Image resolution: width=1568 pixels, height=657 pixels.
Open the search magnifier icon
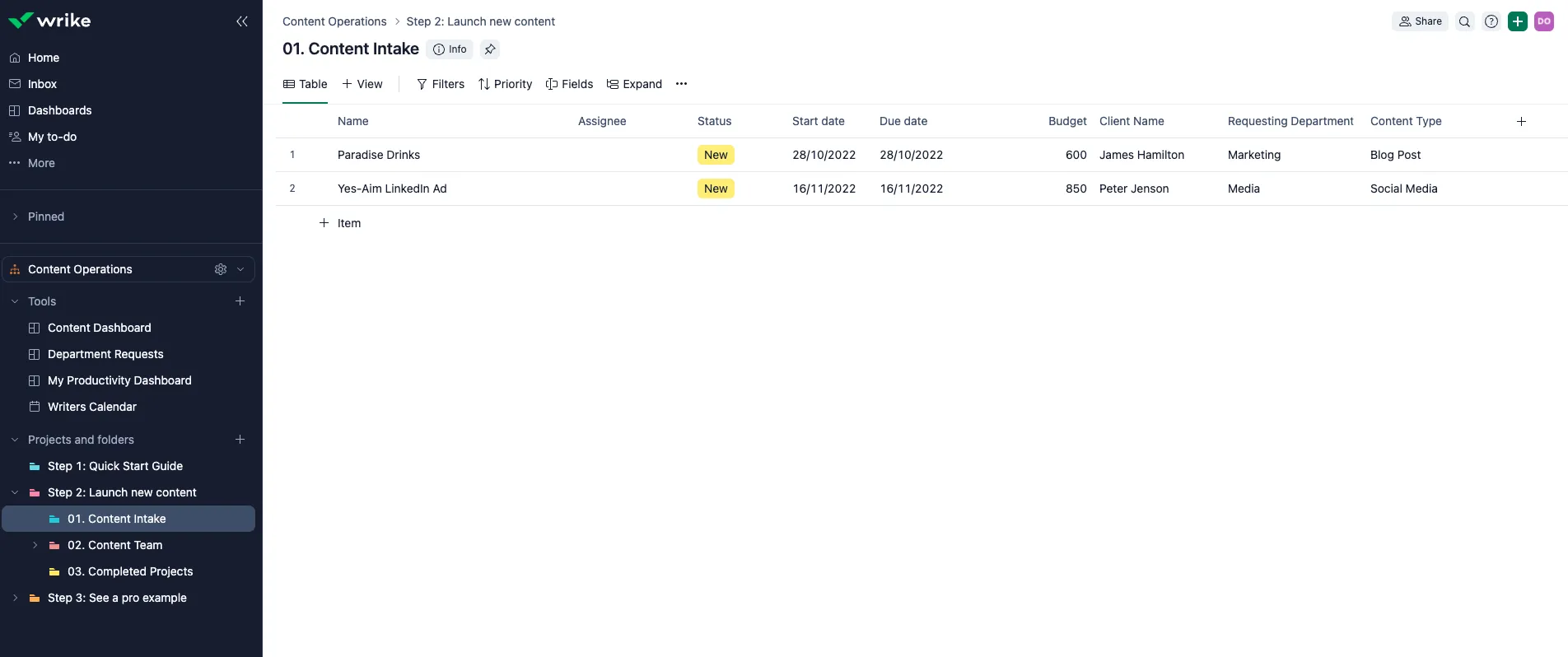1464,22
